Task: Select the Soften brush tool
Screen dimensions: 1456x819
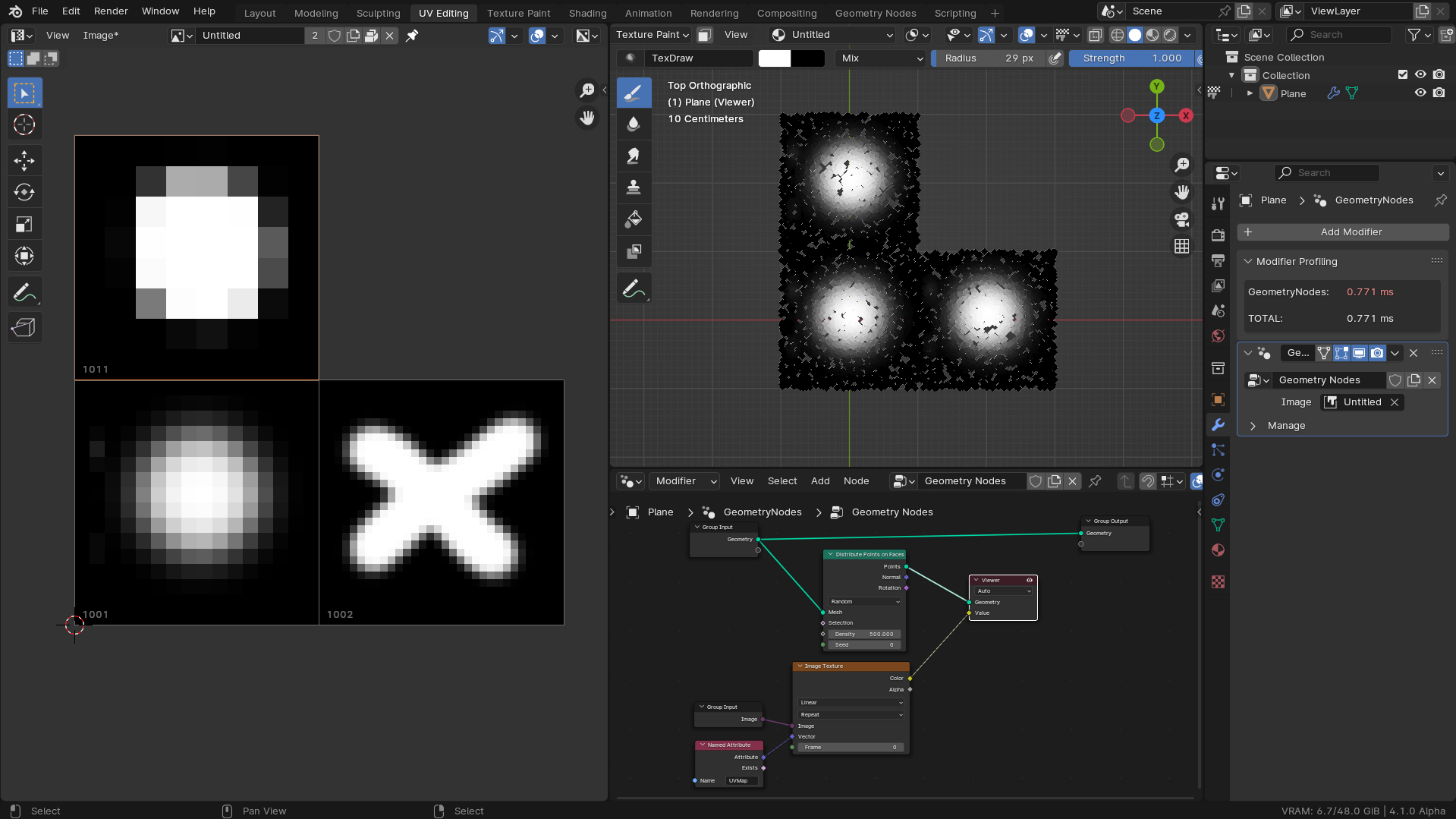Action: point(634,124)
